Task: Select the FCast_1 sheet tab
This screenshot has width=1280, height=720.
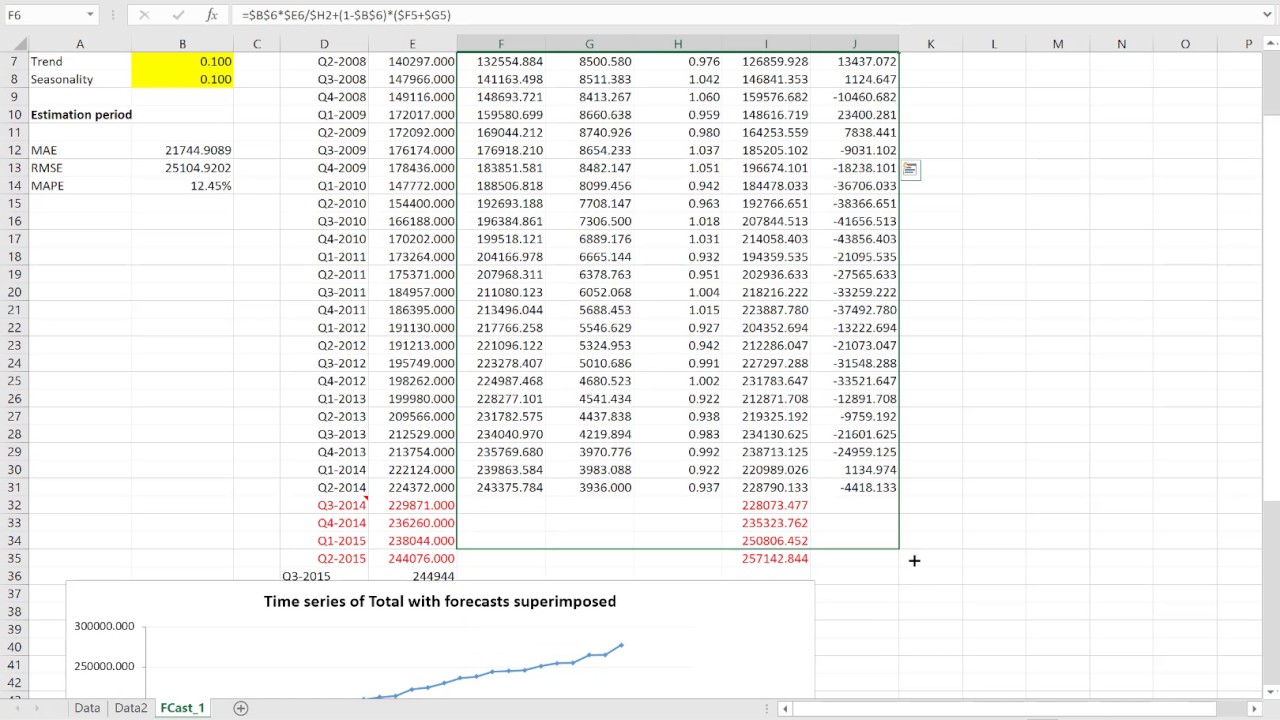Action: 182,708
